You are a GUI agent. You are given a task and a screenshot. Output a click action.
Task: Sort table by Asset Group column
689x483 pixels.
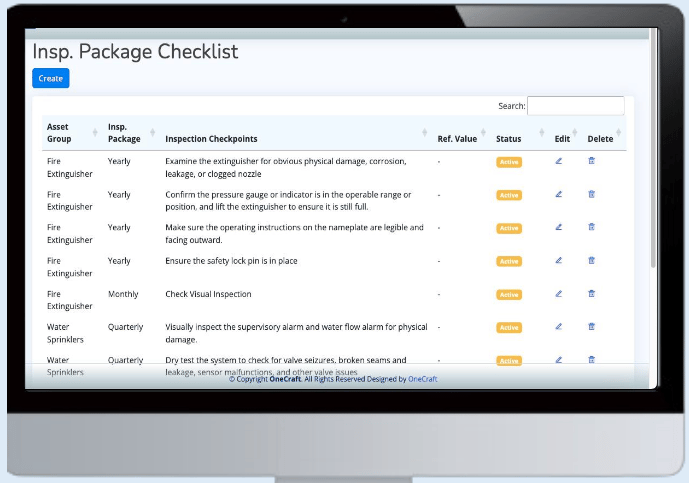pyautogui.click(x=59, y=133)
